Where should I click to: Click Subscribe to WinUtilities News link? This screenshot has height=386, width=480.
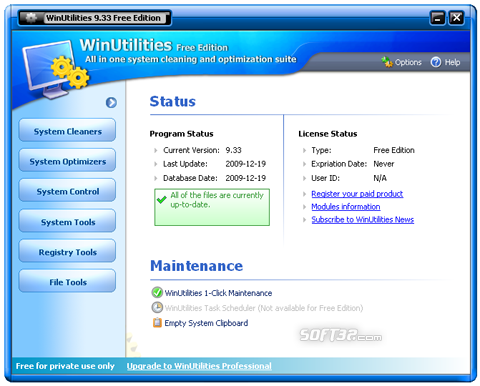(x=363, y=220)
